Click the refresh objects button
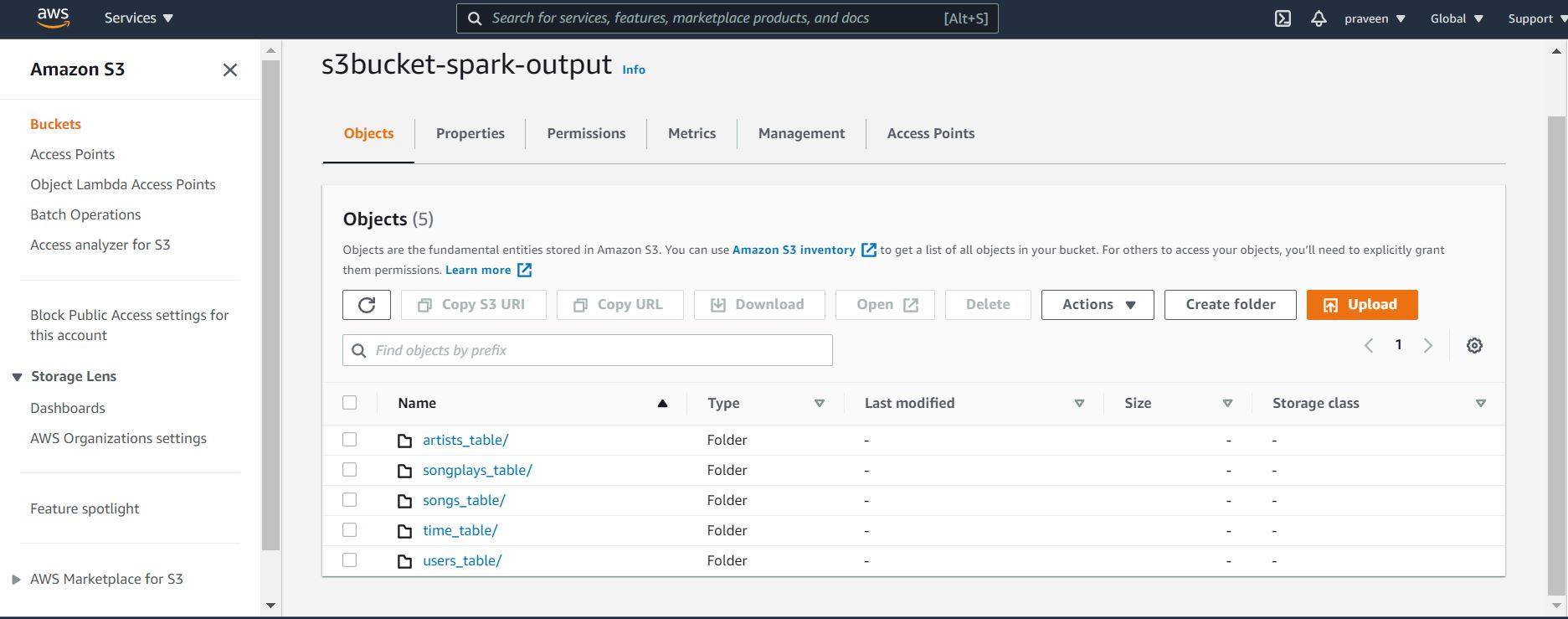 pyautogui.click(x=367, y=305)
